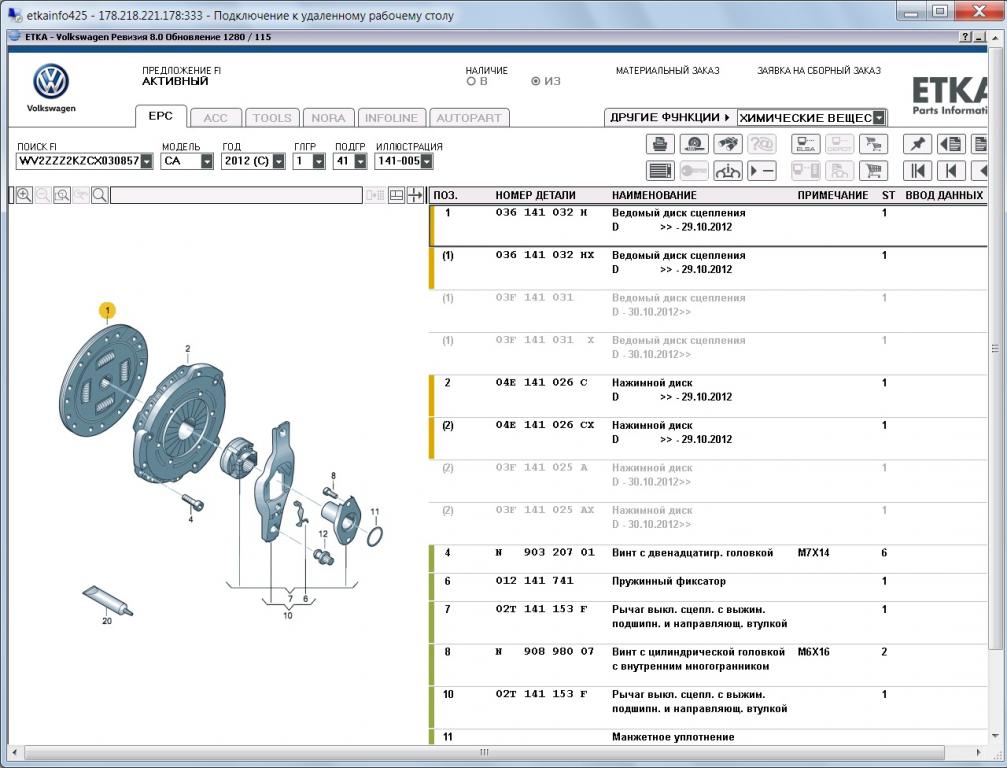This screenshot has height=768, width=1007.
Task: Click the illustration search input field
Action: pos(236,195)
